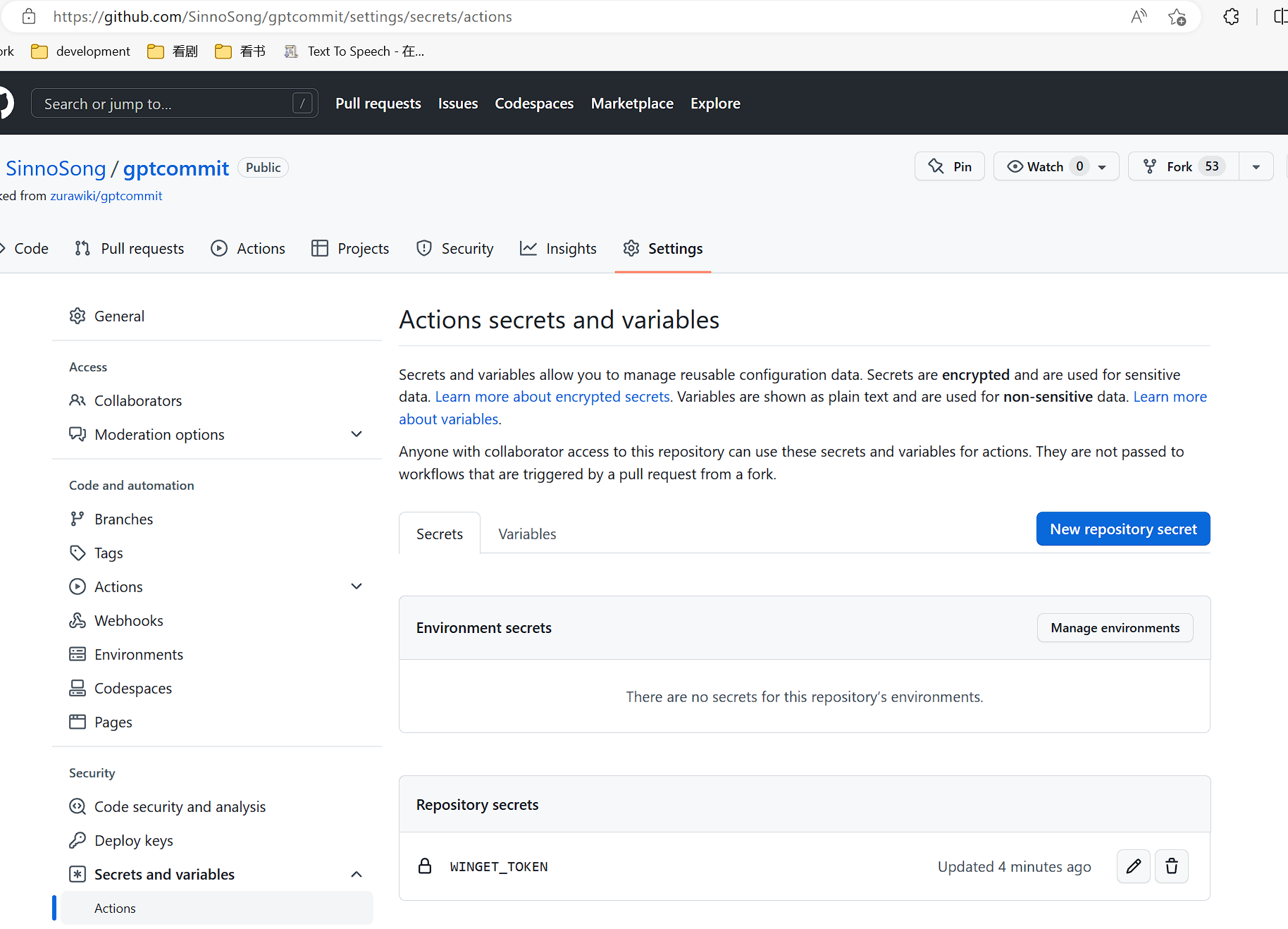Expand the Actions sidebar section
Viewport: 1288px width, 929px height.
pyautogui.click(x=217, y=587)
